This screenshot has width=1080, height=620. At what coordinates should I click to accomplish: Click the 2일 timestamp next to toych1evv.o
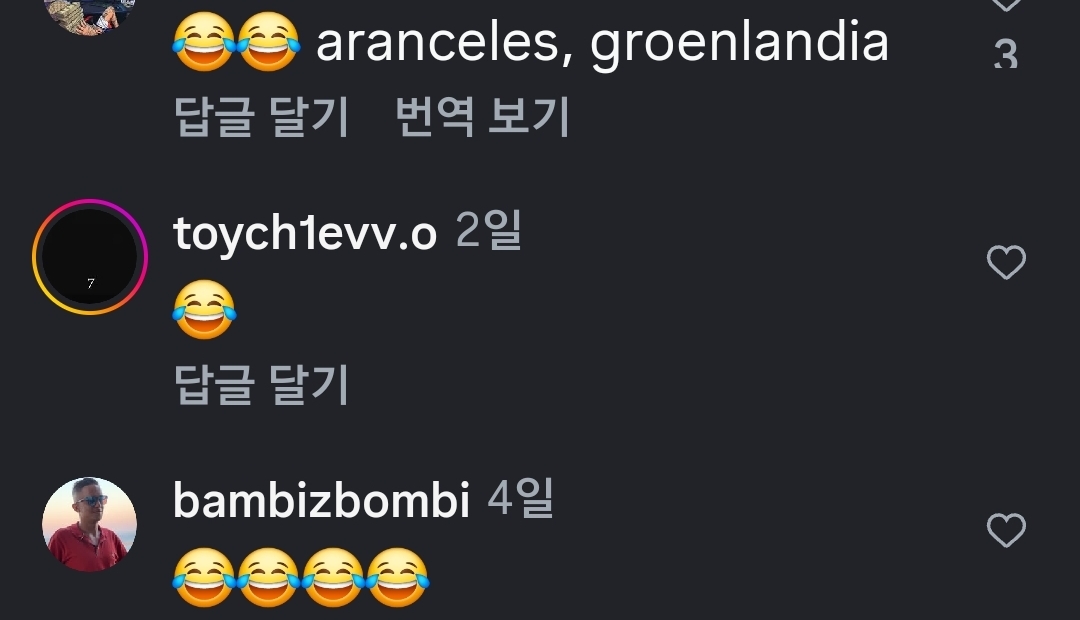point(488,231)
